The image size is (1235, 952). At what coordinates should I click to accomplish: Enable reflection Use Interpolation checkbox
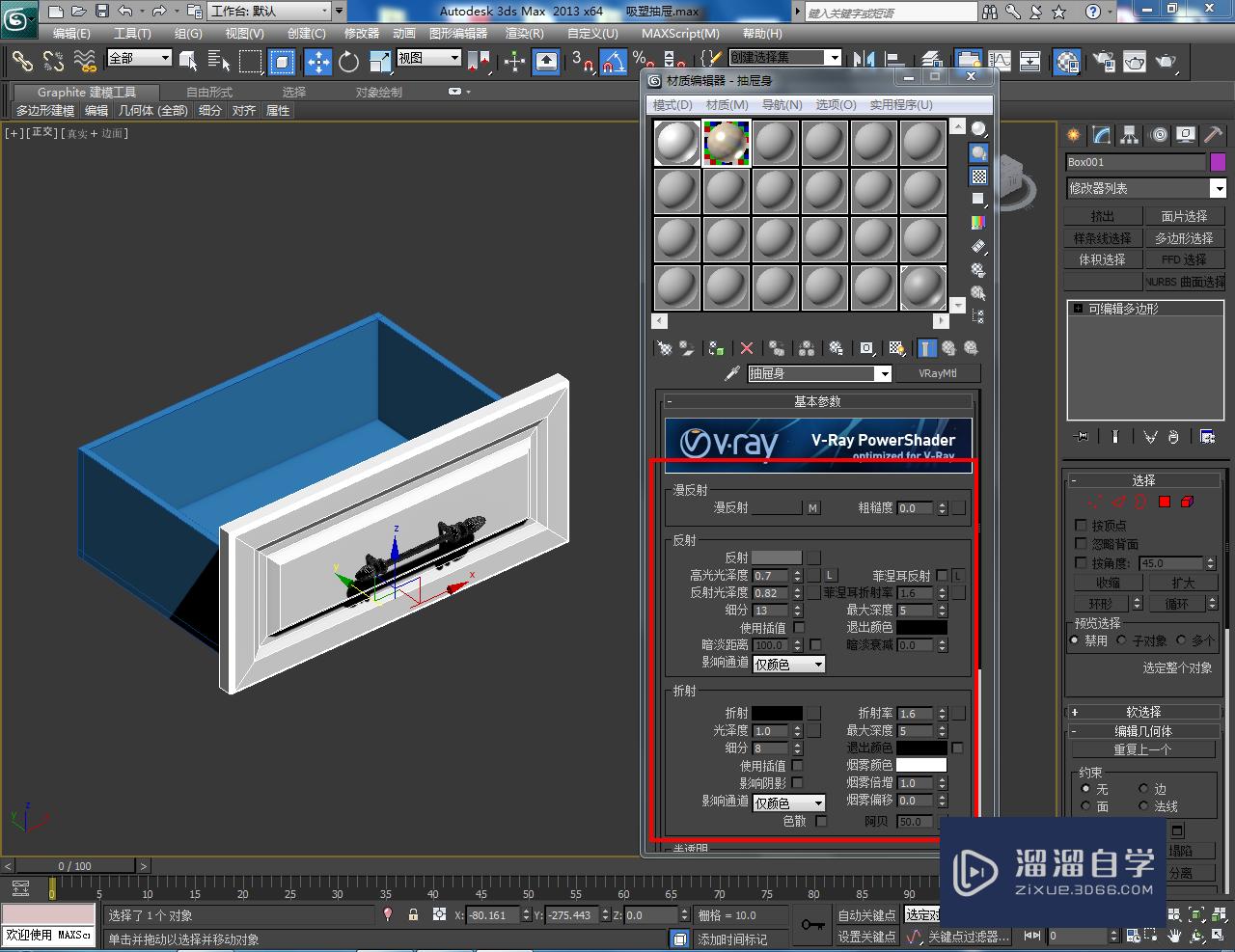[799, 627]
